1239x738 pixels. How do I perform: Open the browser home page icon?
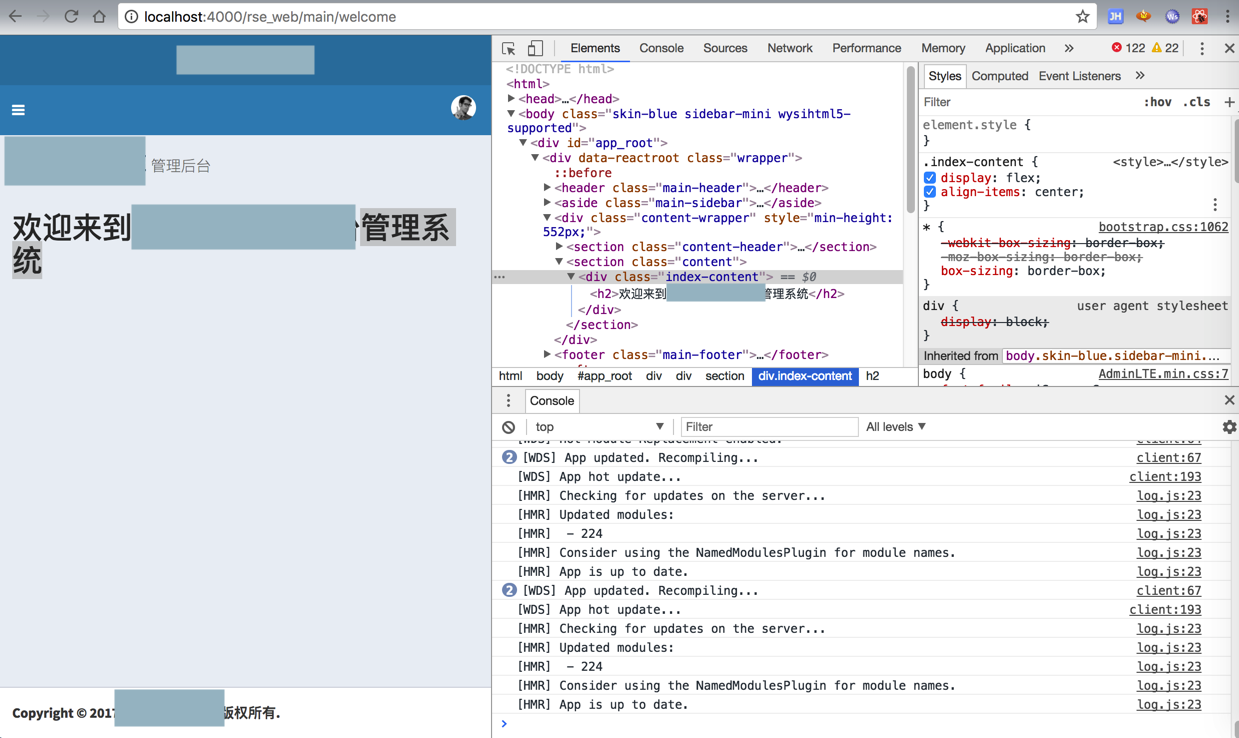(x=99, y=16)
